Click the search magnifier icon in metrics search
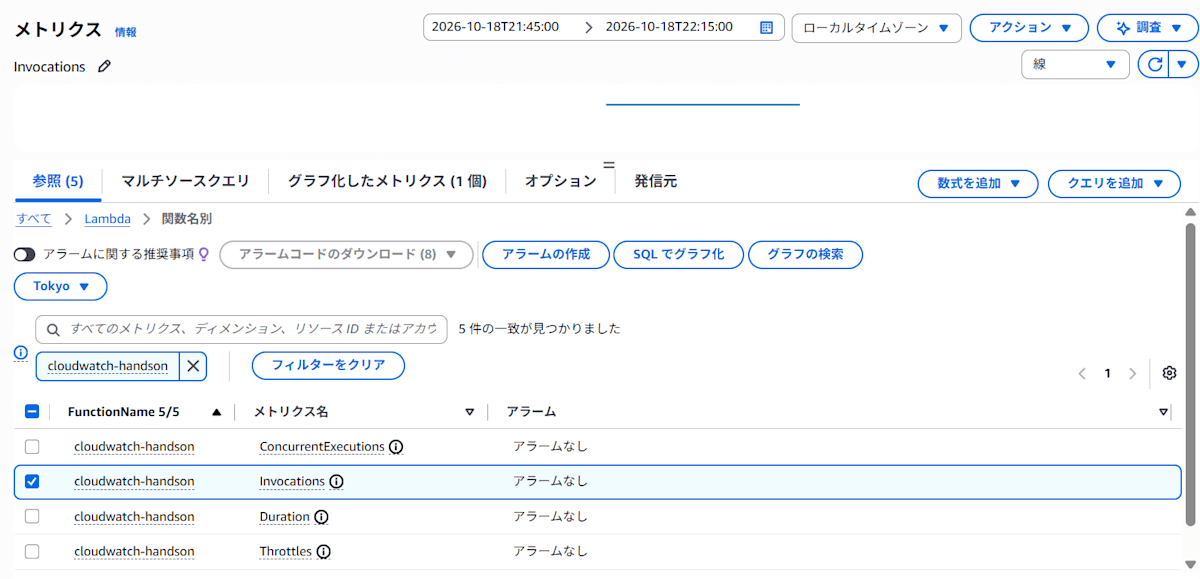Screen dimensions: 1200x579 click(x=53, y=330)
